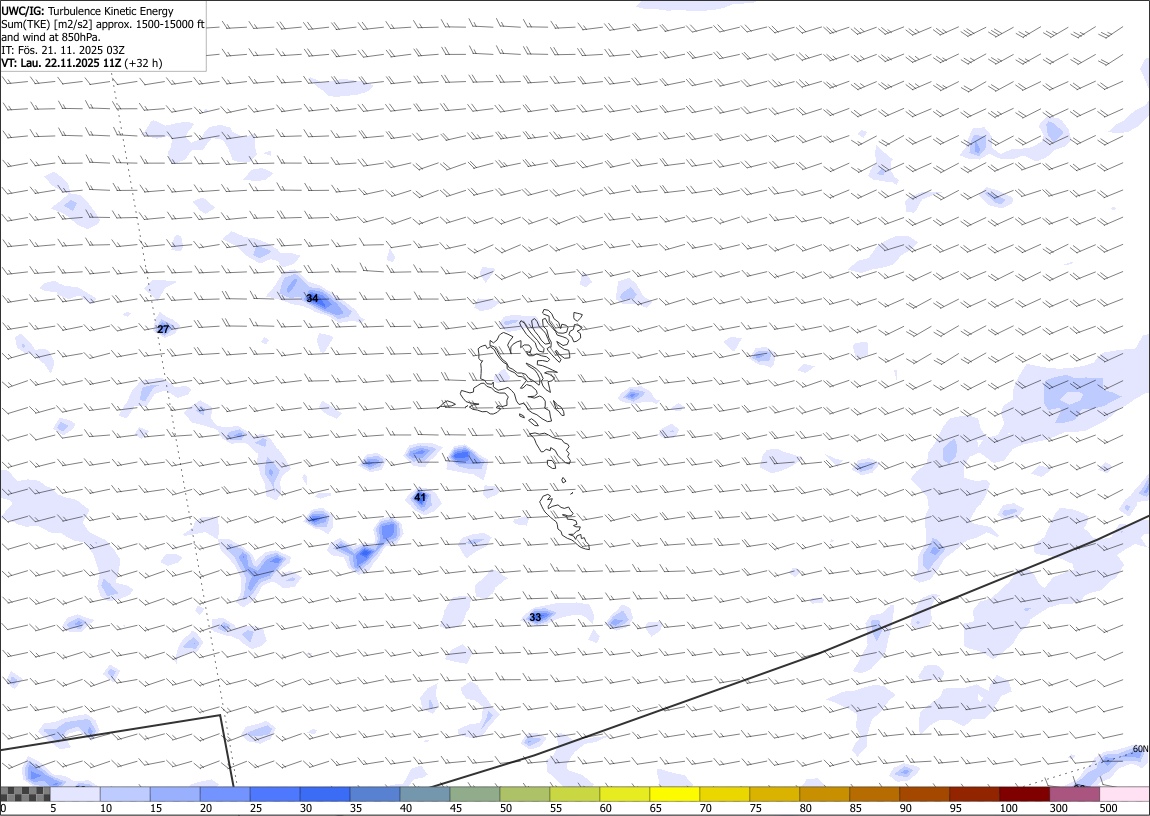Viewport: 1150px width, 816px height.
Task: Click the 85–90 burnt orange legend swatch
Action: (x=874, y=794)
